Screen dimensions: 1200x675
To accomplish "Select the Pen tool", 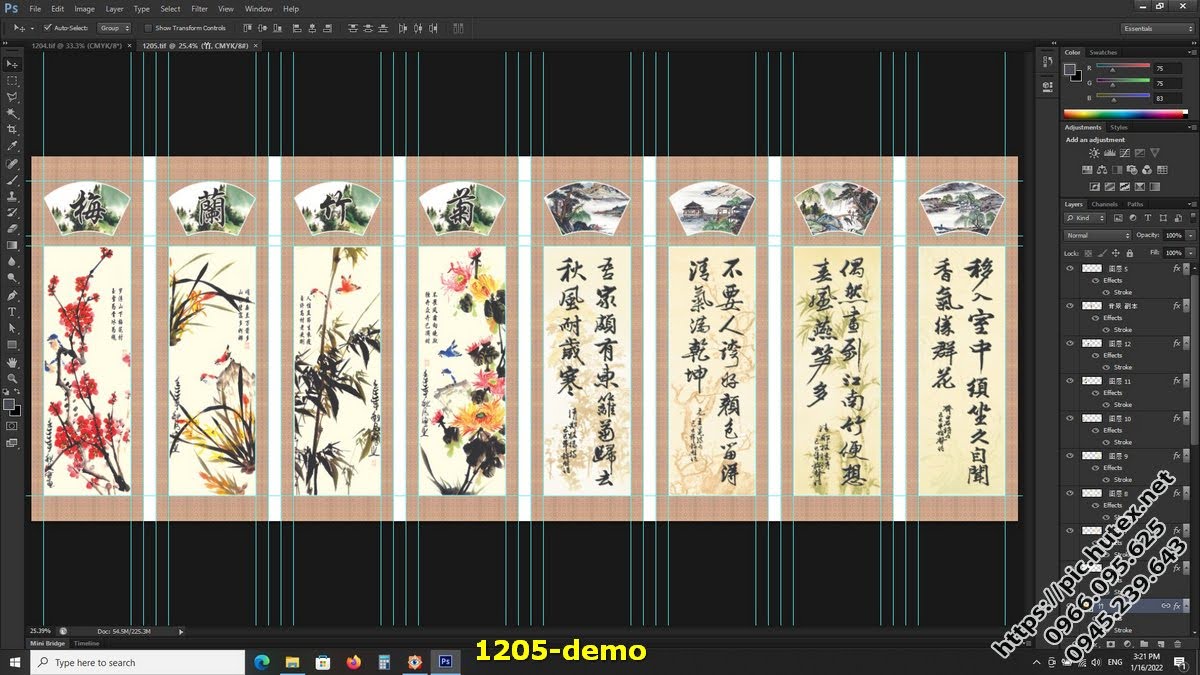I will [x=12, y=296].
